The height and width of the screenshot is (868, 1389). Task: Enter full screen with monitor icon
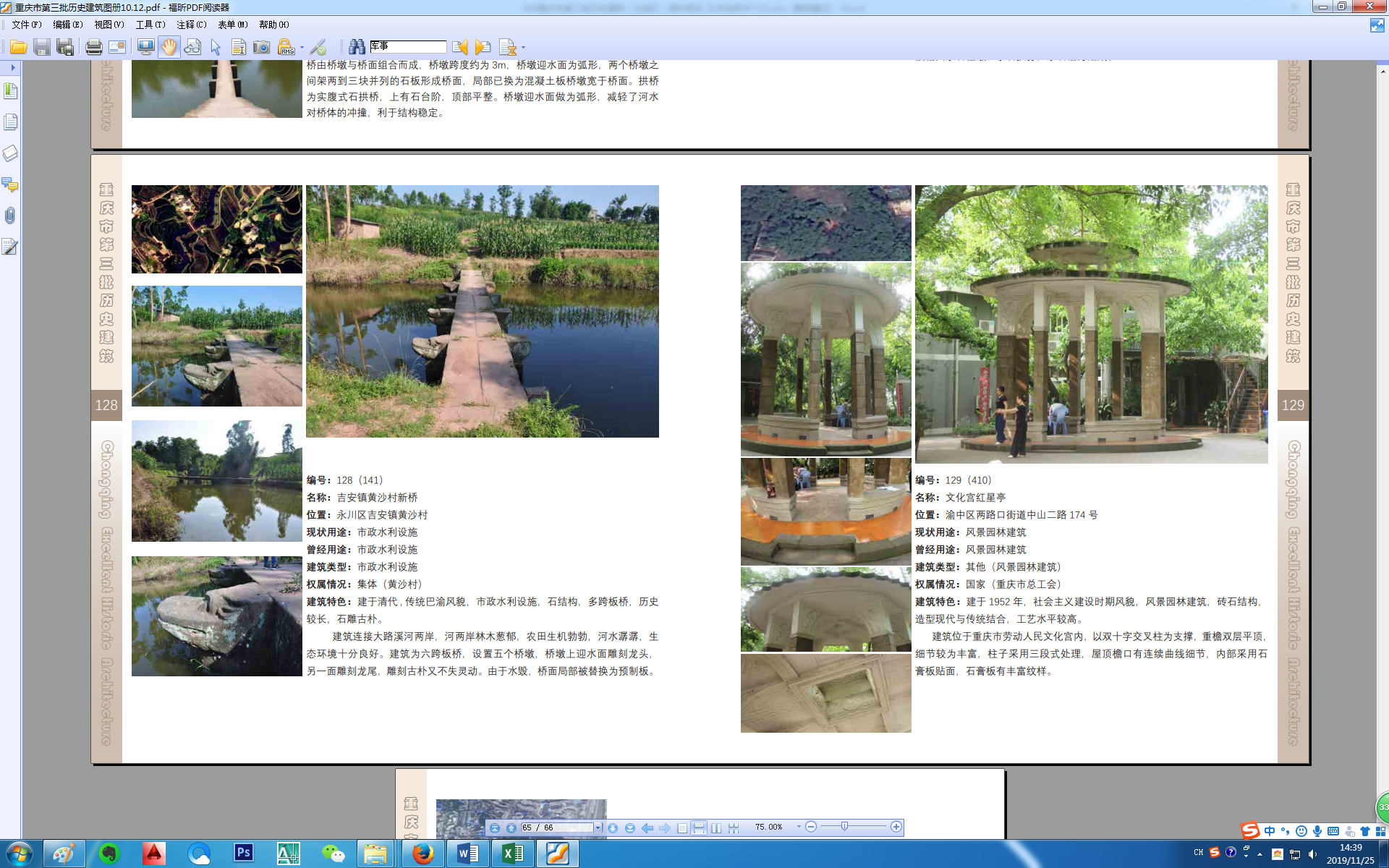coord(145,47)
